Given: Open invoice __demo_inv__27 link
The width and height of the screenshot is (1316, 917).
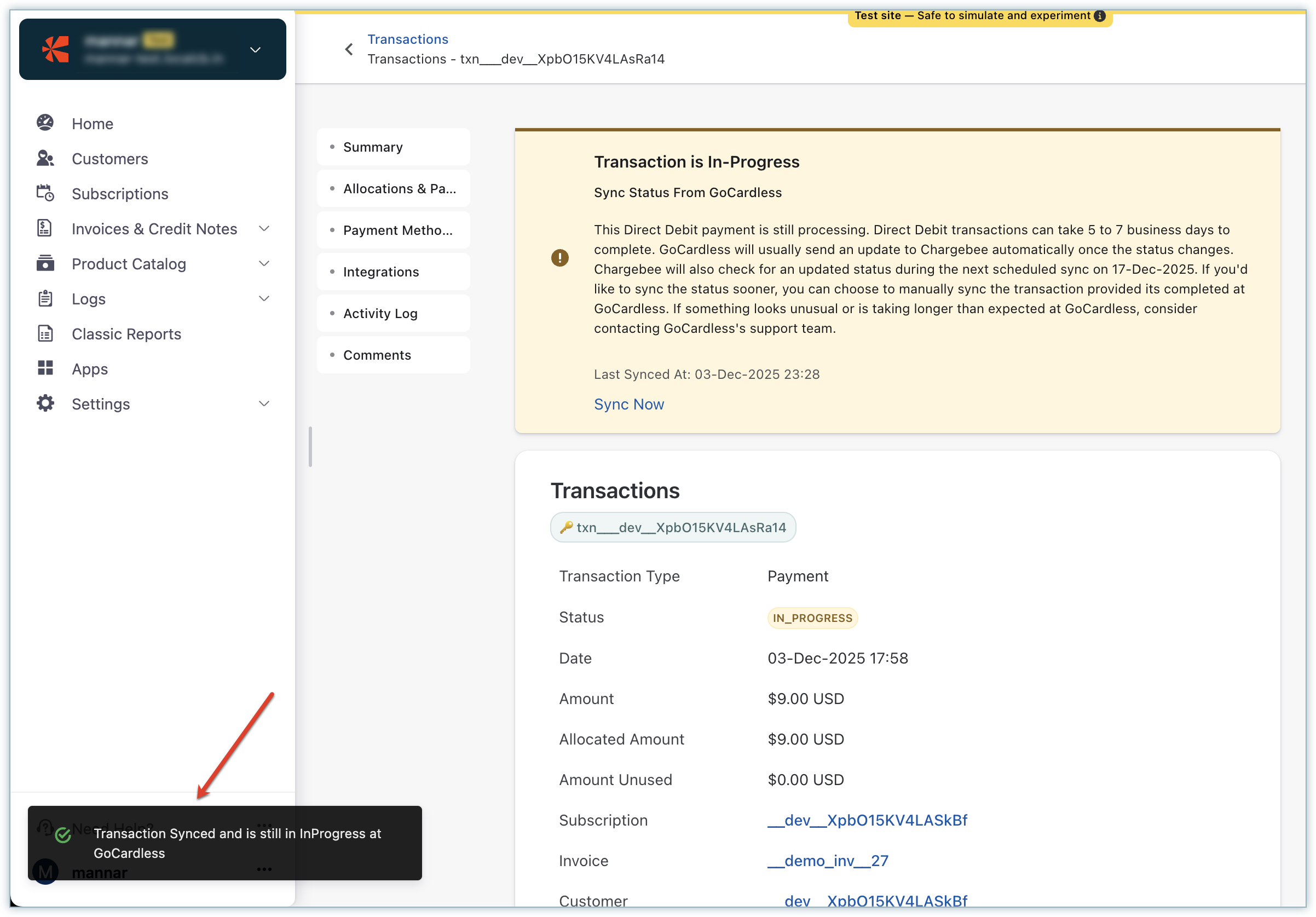Looking at the screenshot, I should point(828,861).
